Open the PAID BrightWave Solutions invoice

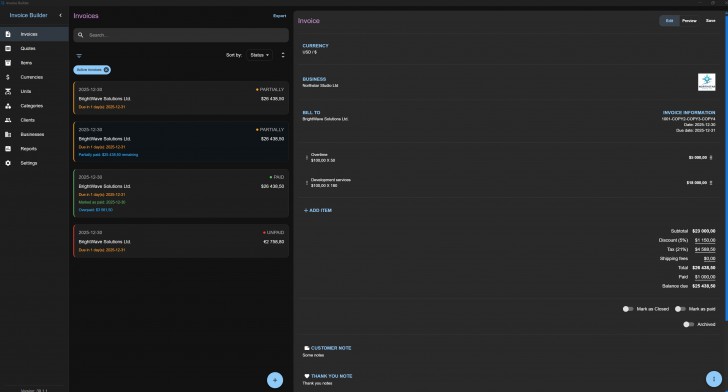coord(181,193)
